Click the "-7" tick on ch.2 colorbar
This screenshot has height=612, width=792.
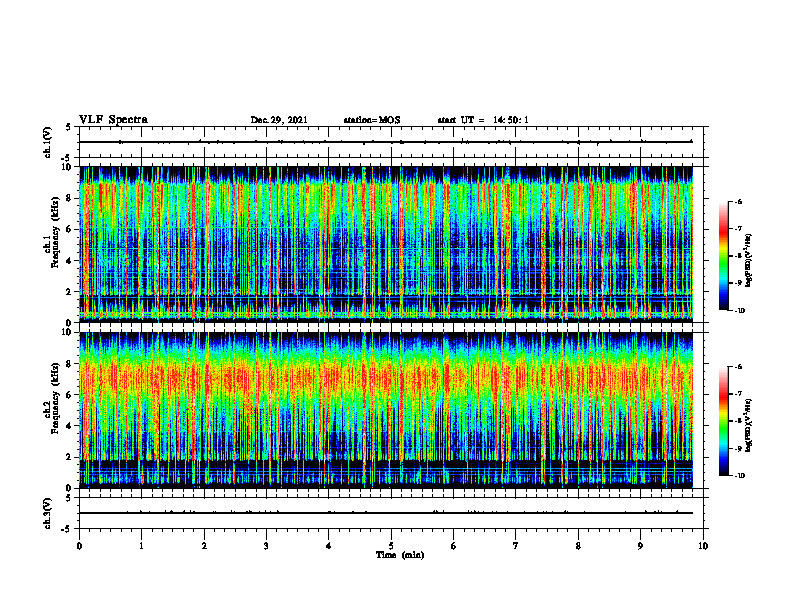pos(738,394)
